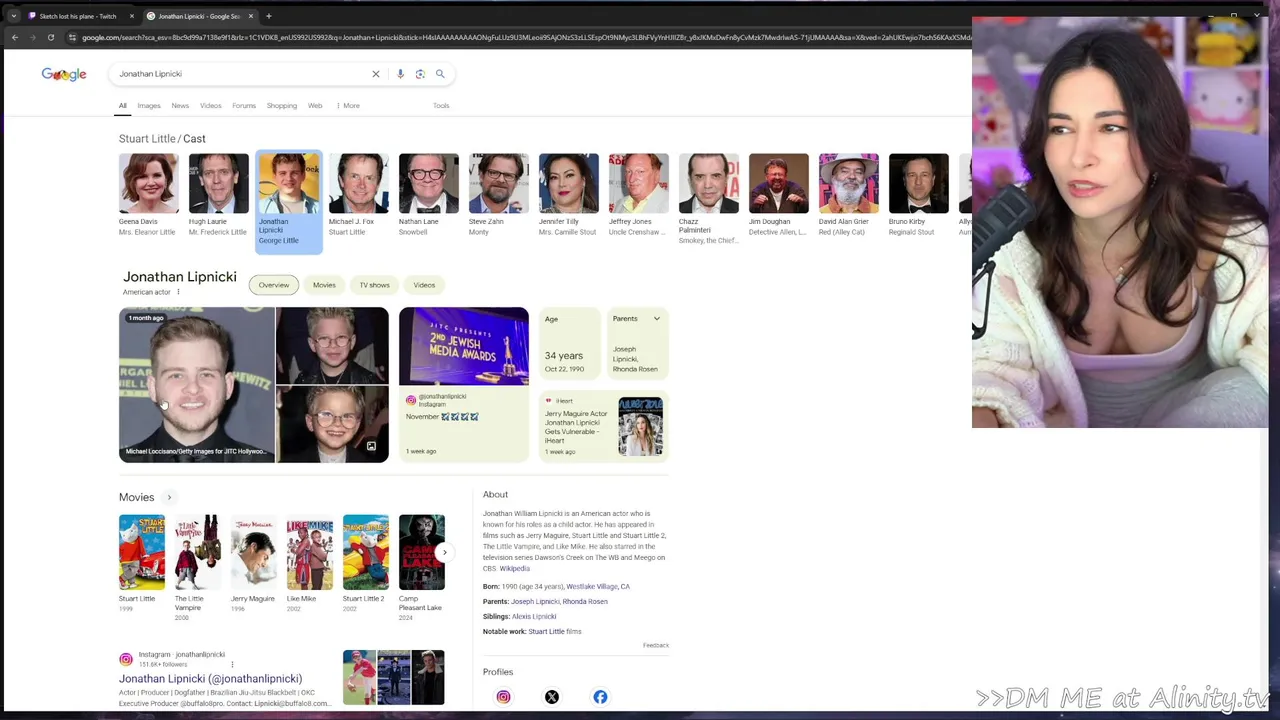Switch to the Images search tab

[x=149, y=105]
